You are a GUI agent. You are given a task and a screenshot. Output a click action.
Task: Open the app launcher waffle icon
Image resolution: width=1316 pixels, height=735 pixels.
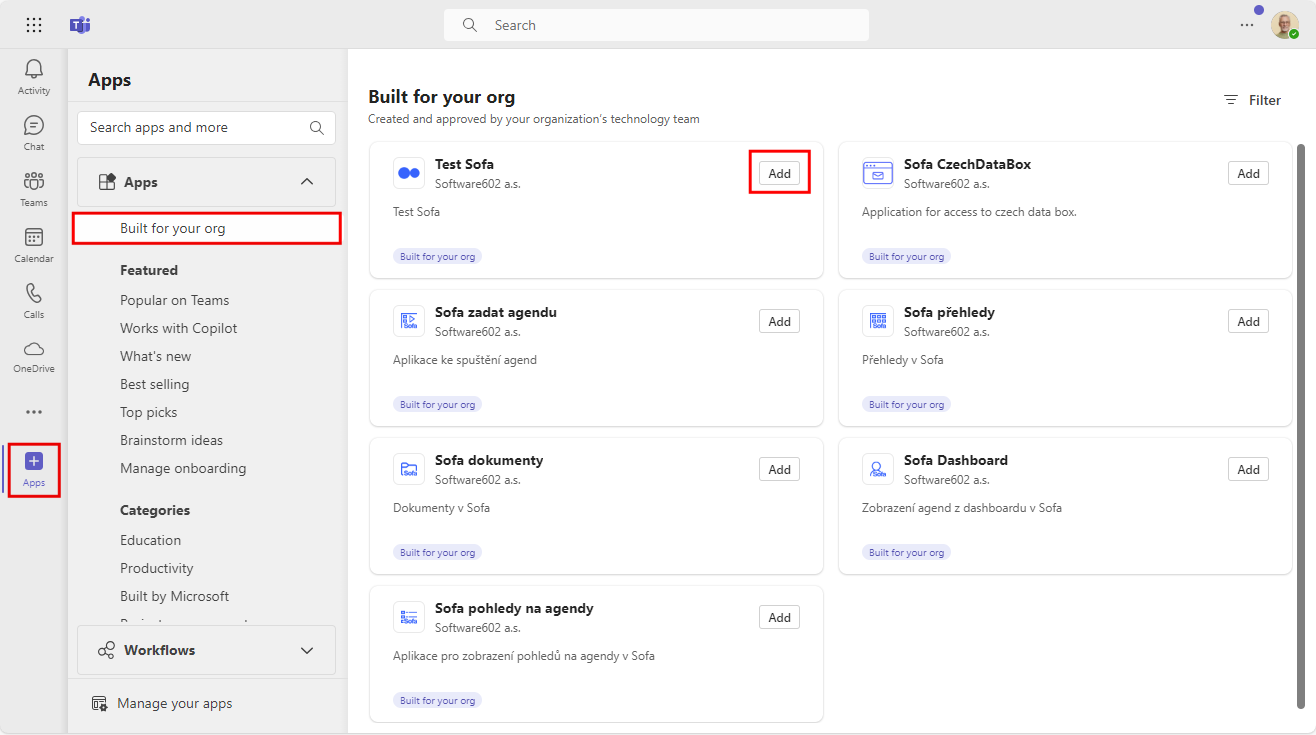[34, 25]
